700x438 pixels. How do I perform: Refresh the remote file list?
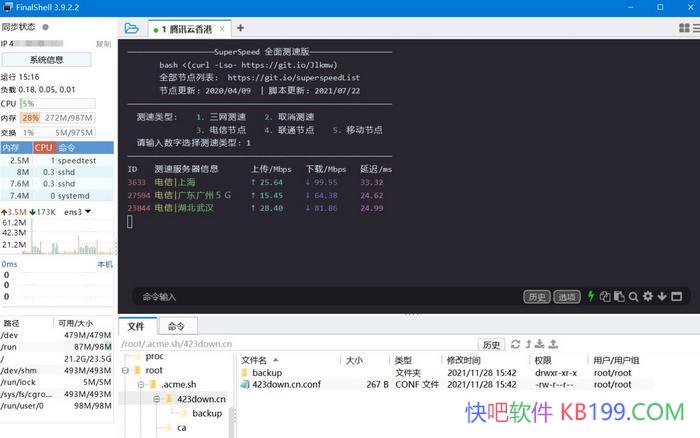[x=516, y=344]
